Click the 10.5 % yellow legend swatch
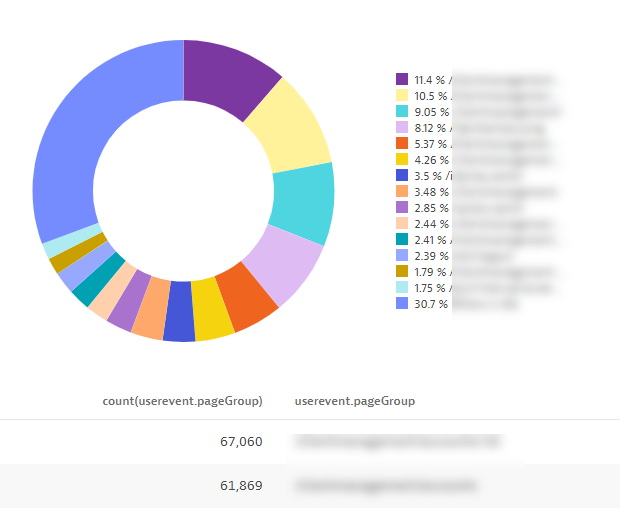The width and height of the screenshot is (620, 511). [x=402, y=95]
